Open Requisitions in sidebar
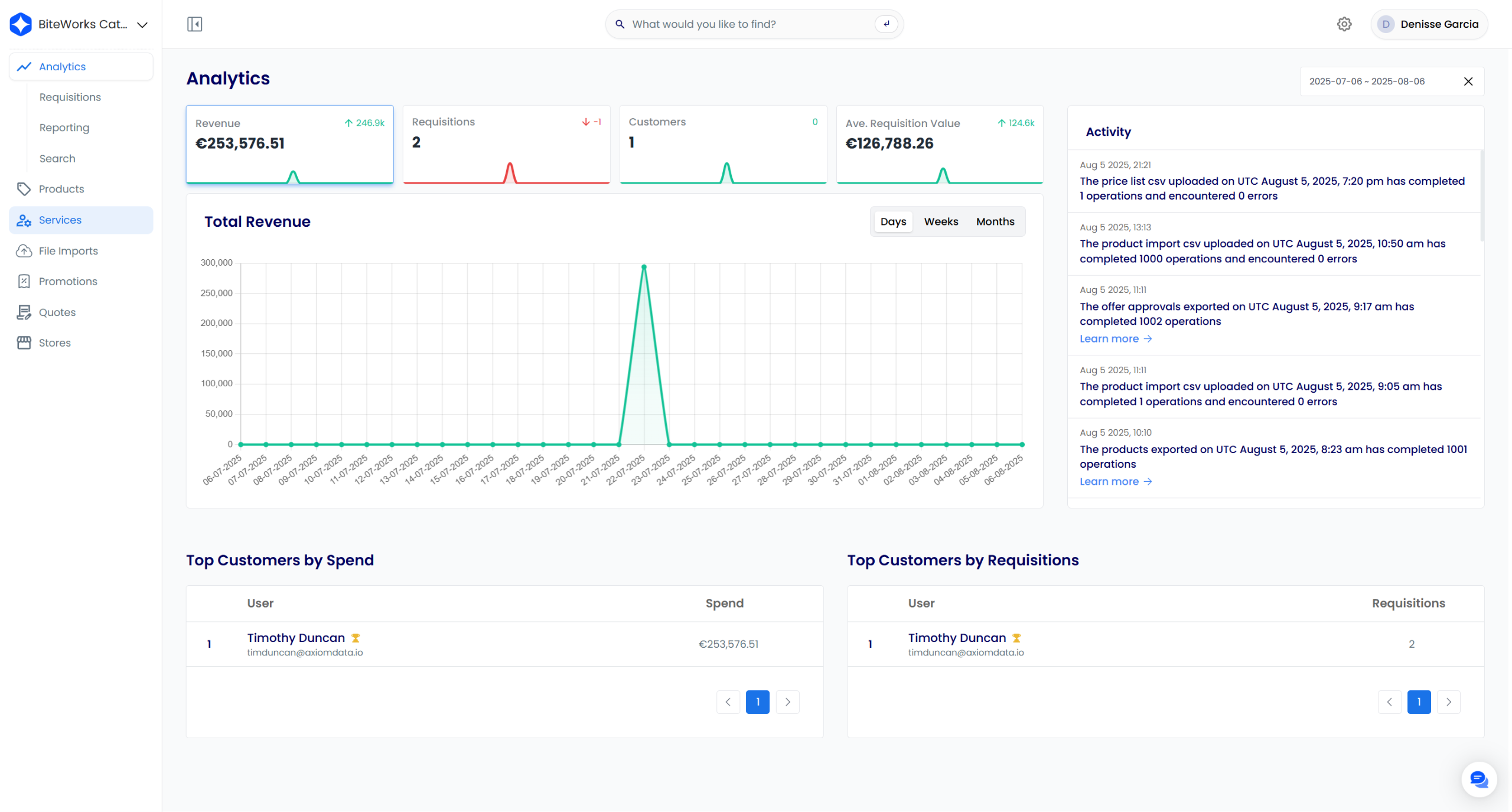The width and height of the screenshot is (1512, 812). click(x=70, y=97)
